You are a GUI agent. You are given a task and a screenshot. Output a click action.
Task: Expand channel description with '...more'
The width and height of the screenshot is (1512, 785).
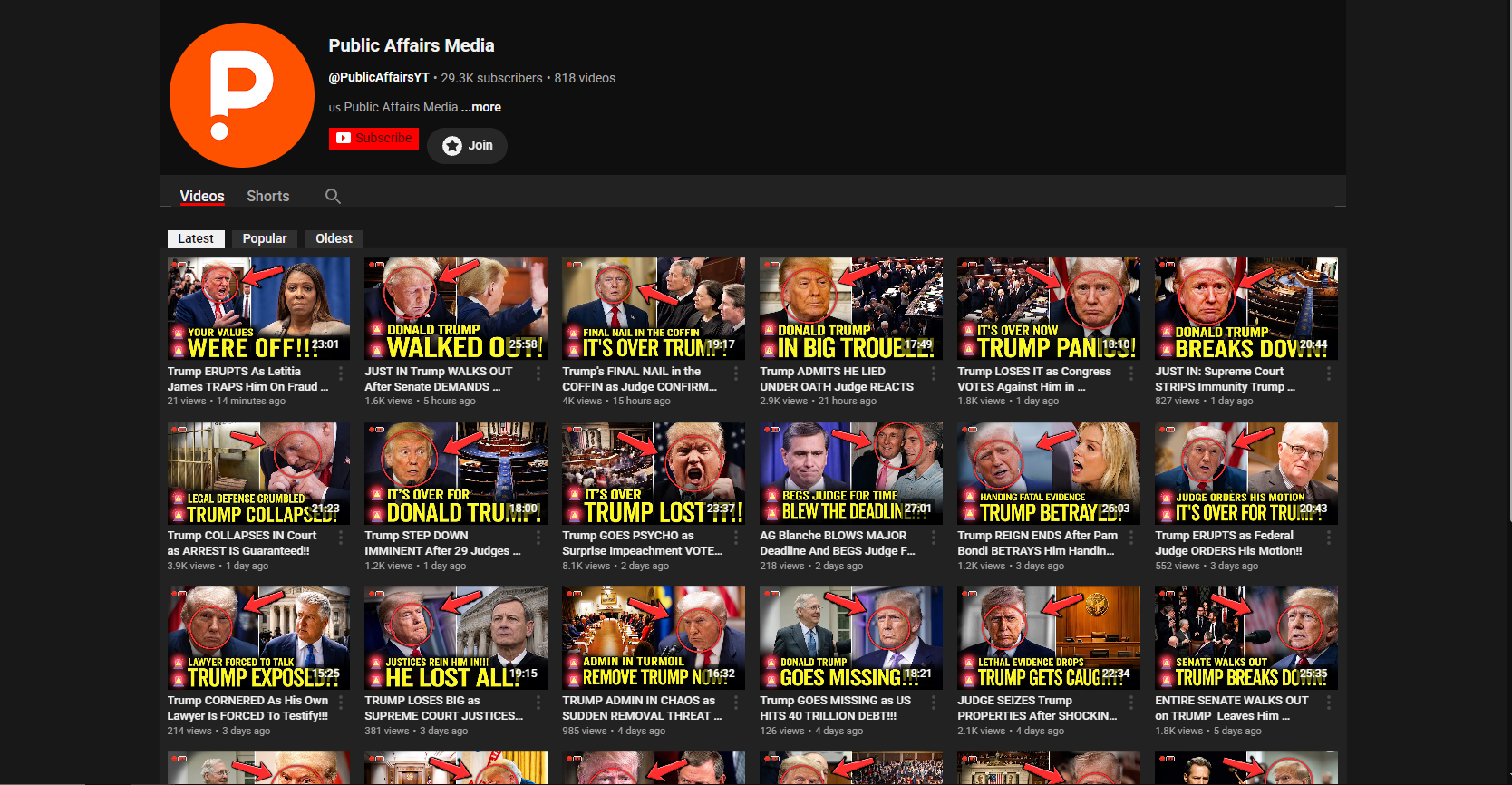481,107
